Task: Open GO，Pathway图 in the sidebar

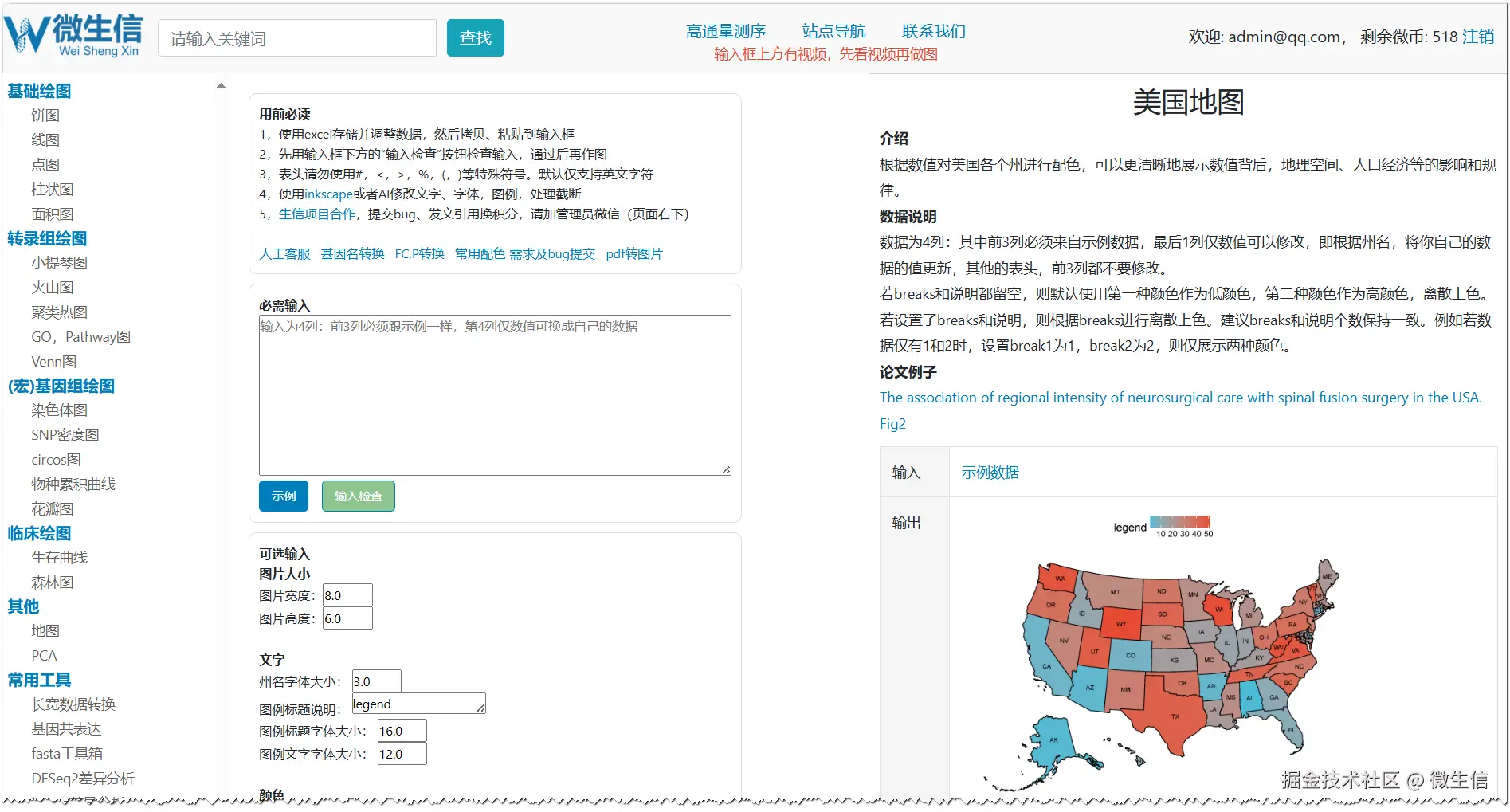Action: (81, 337)
